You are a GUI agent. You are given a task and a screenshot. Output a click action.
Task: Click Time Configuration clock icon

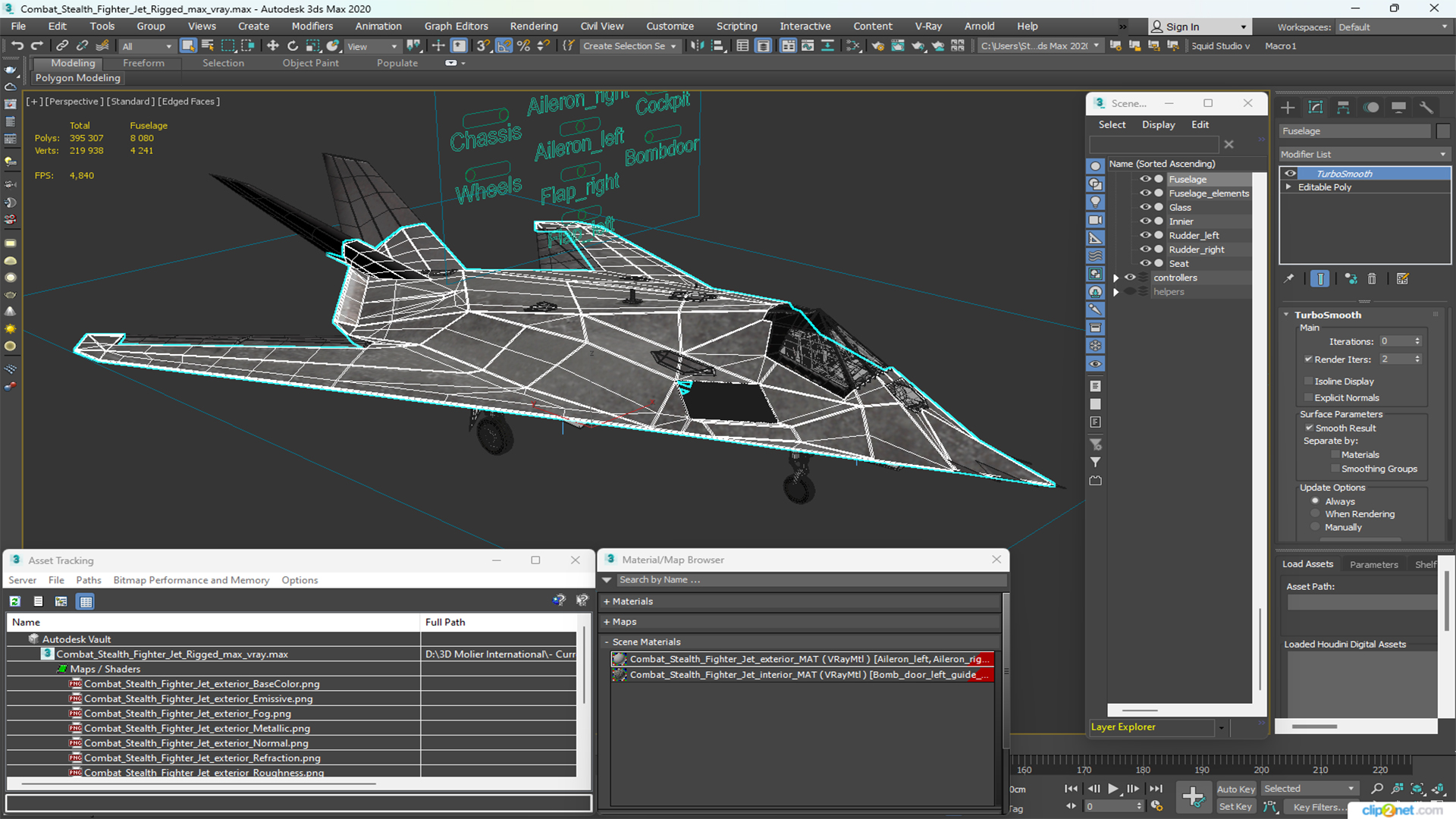(x=1156, y=806)
